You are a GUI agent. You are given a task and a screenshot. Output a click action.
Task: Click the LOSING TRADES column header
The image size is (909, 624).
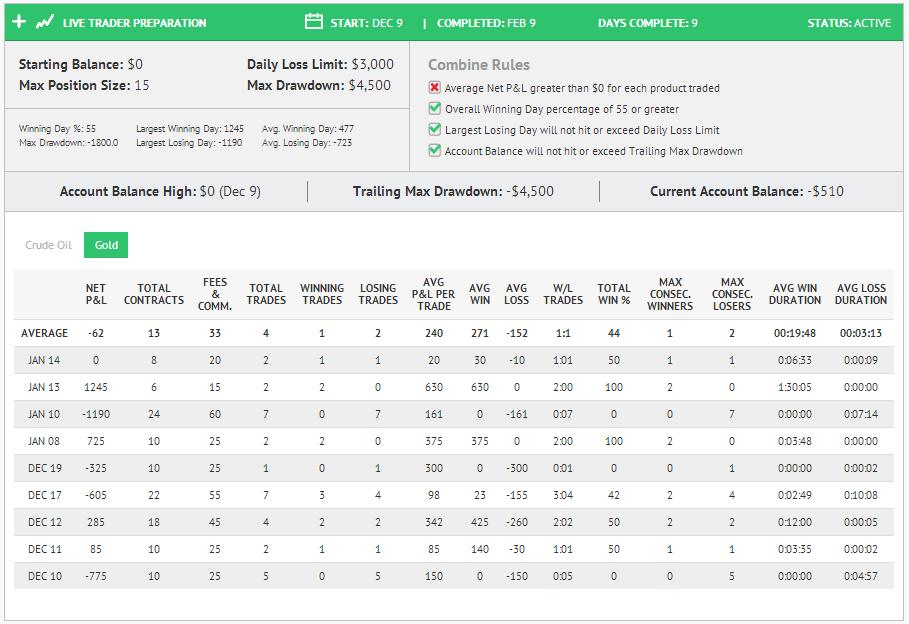tap(378, 294)
